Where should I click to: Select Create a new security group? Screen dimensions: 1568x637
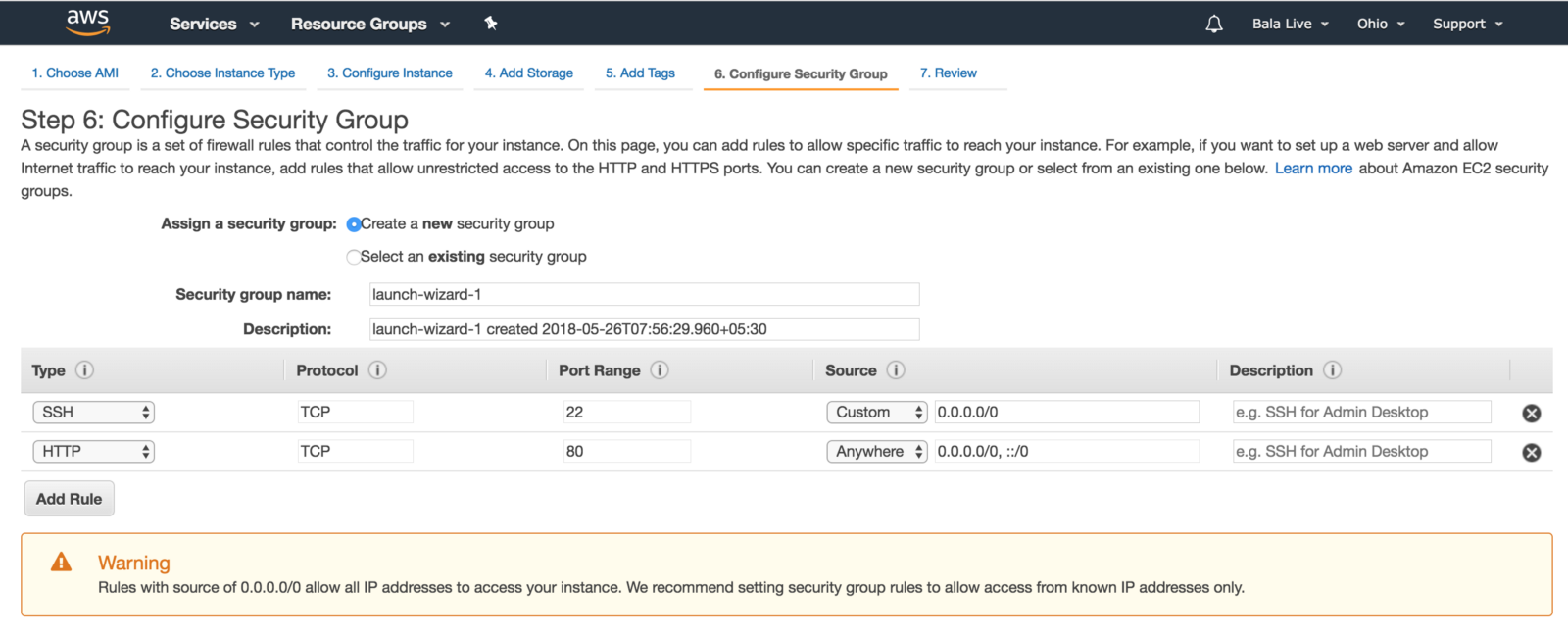354,224
